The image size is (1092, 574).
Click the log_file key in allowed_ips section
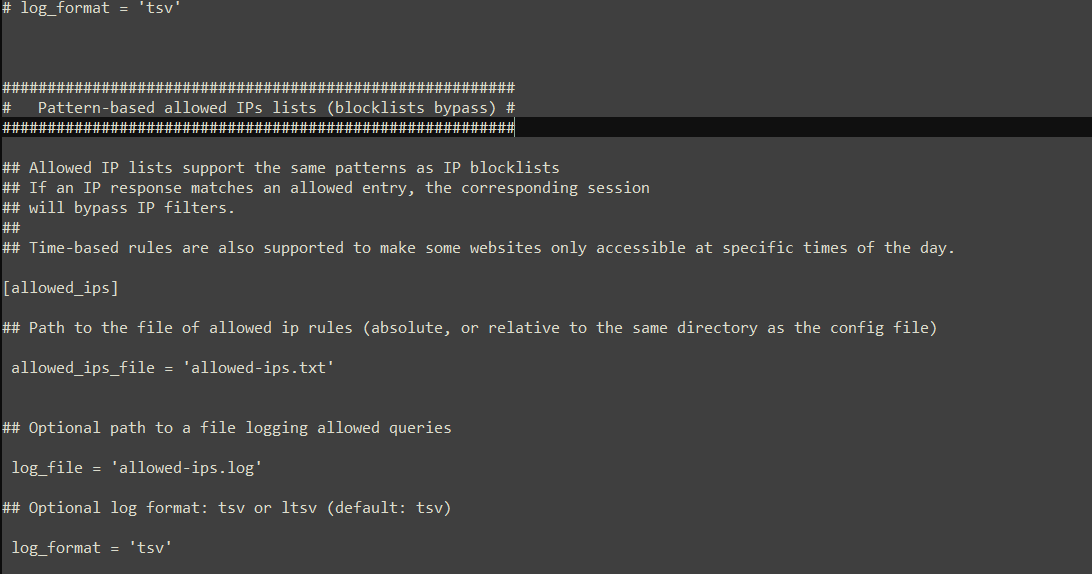click(47, 468)
